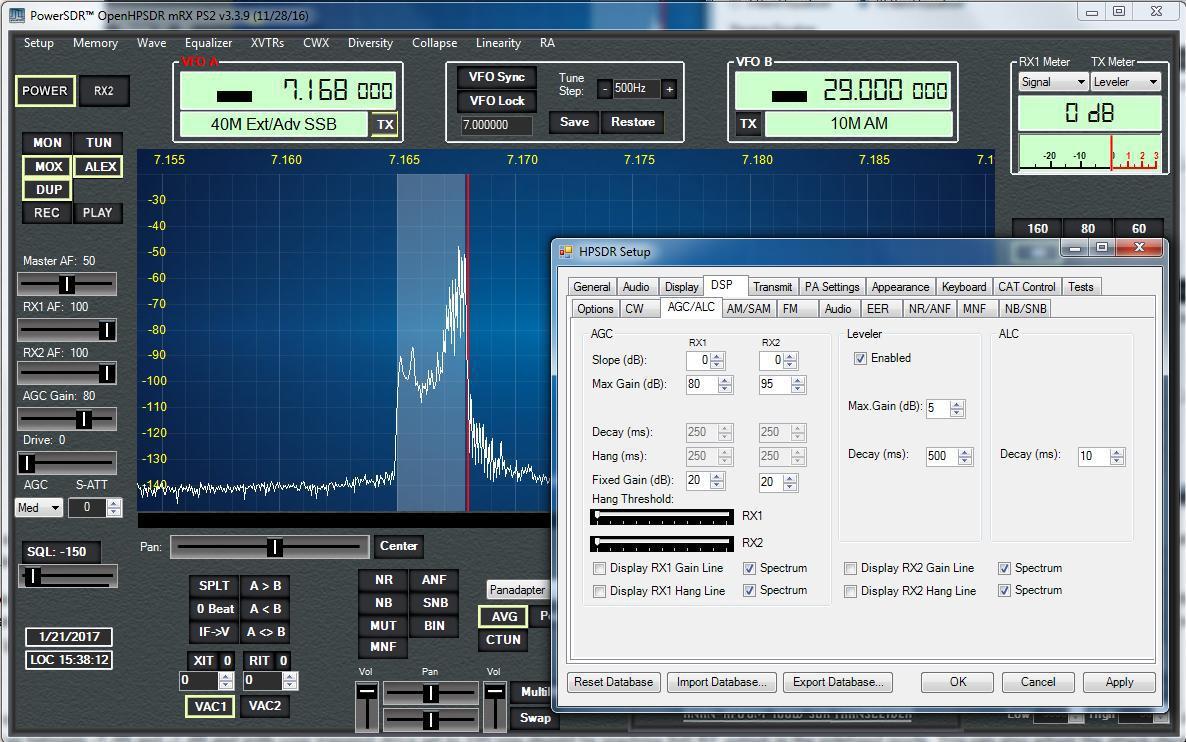Switch to the PA Settings tab
This screenshot has height=742, width=1186.
[832, 287]
